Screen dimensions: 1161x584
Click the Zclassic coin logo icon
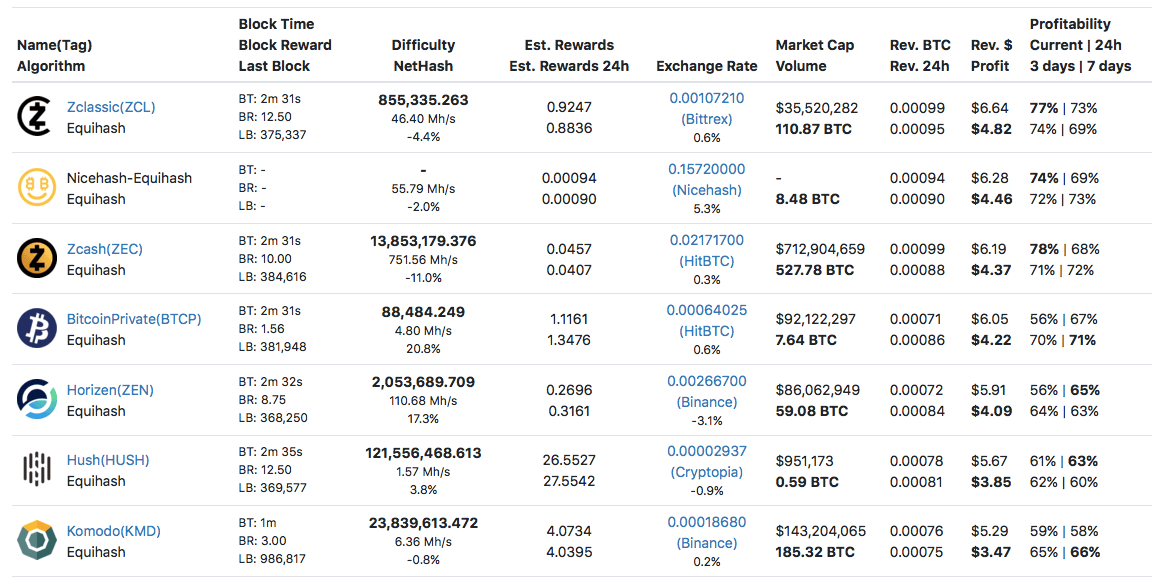coord(37,118)
